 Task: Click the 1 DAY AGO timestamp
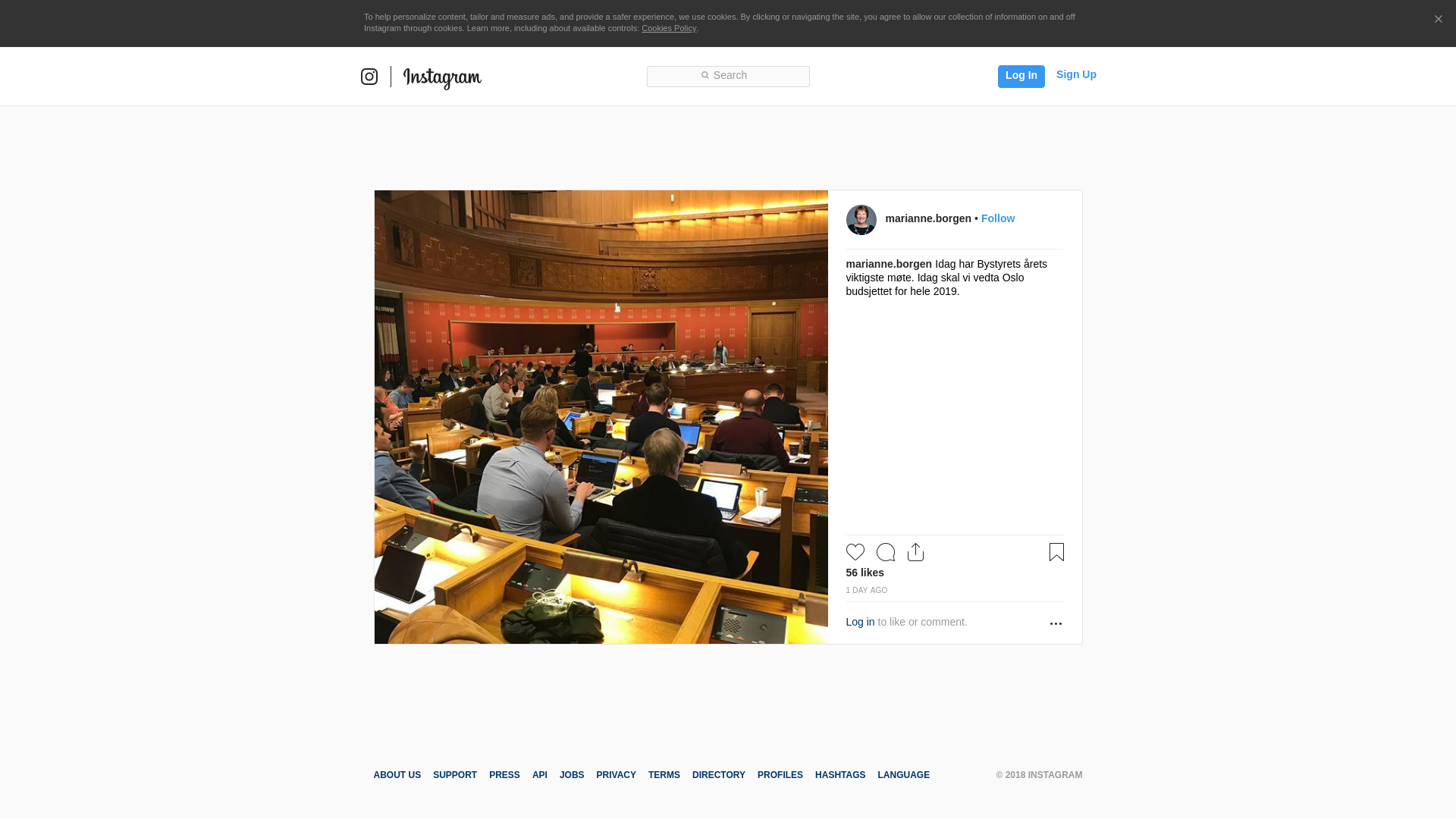(866, 590)
